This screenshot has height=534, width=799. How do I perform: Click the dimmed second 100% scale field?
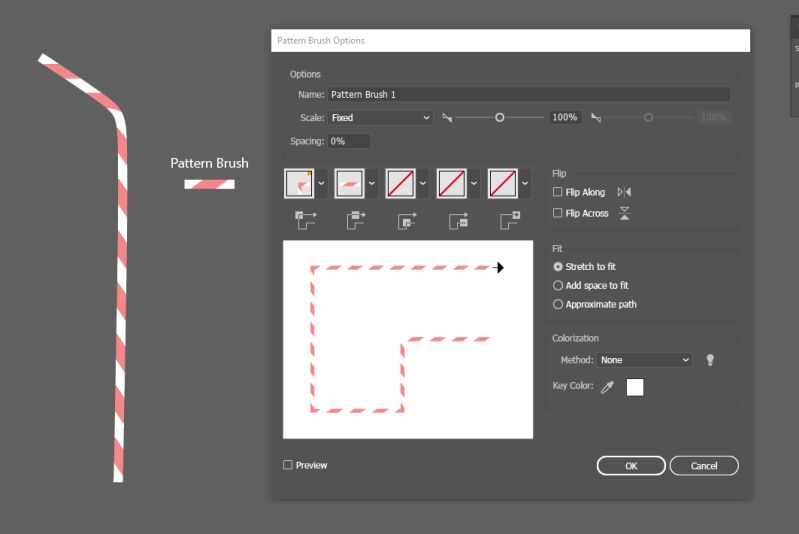713,118
